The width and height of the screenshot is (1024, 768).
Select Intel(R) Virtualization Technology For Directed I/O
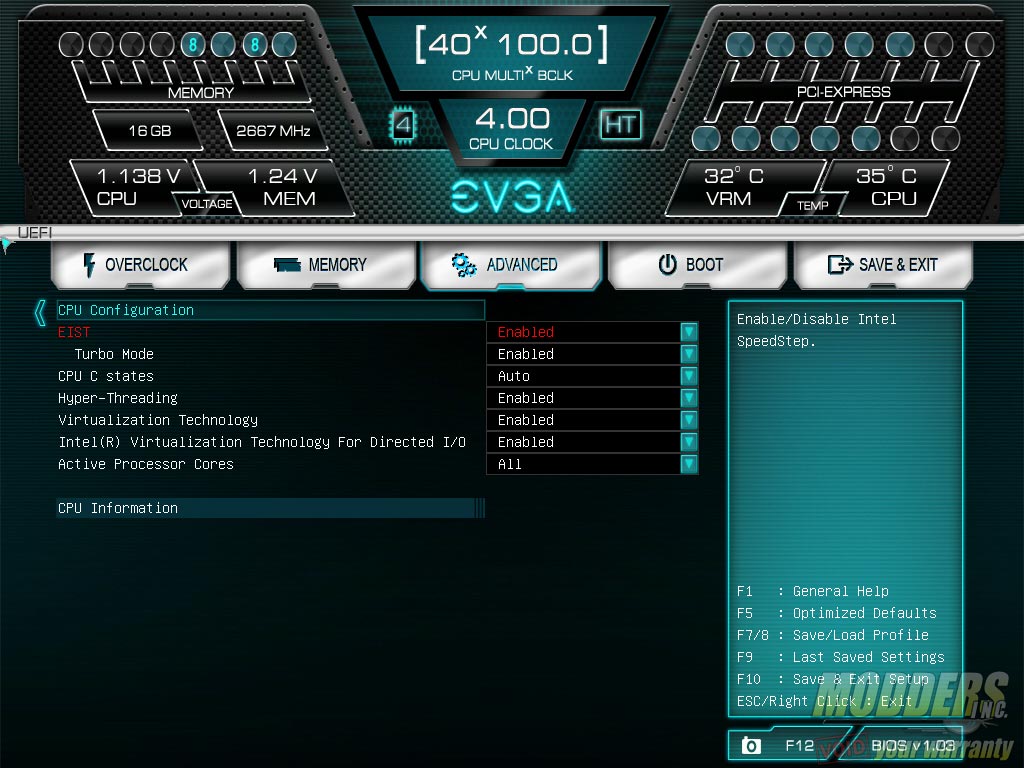(262, 442)
